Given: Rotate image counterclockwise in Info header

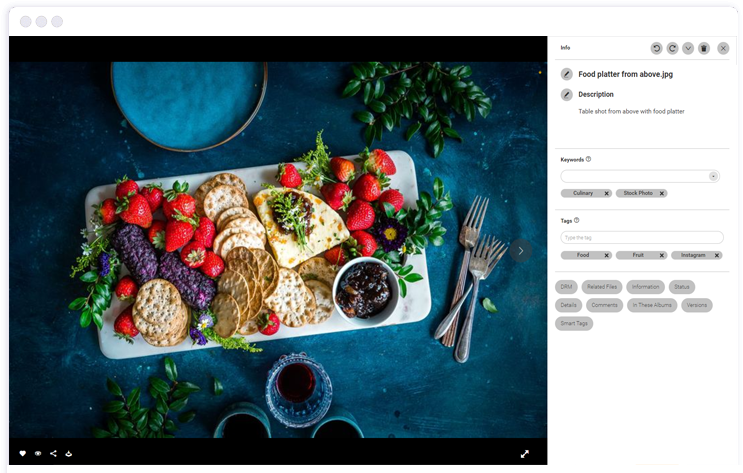Looking at the screenshot, I should pyautogui.click(x=656, y=48).
